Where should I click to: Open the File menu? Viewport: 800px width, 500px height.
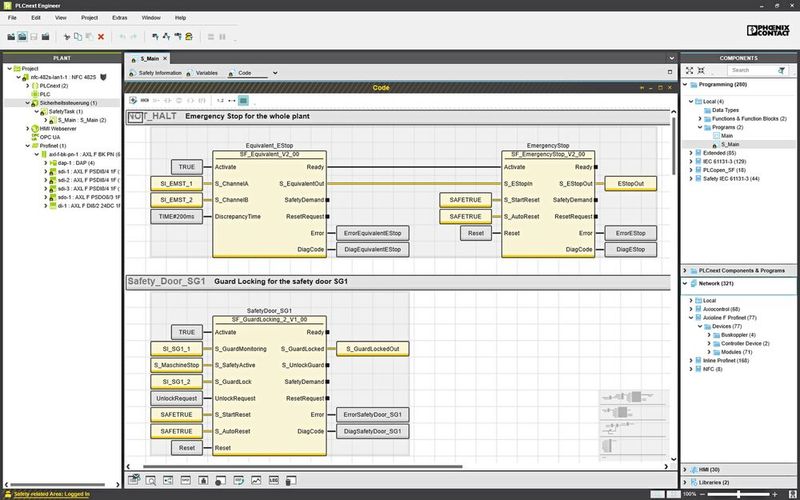[x=12, y=18]
